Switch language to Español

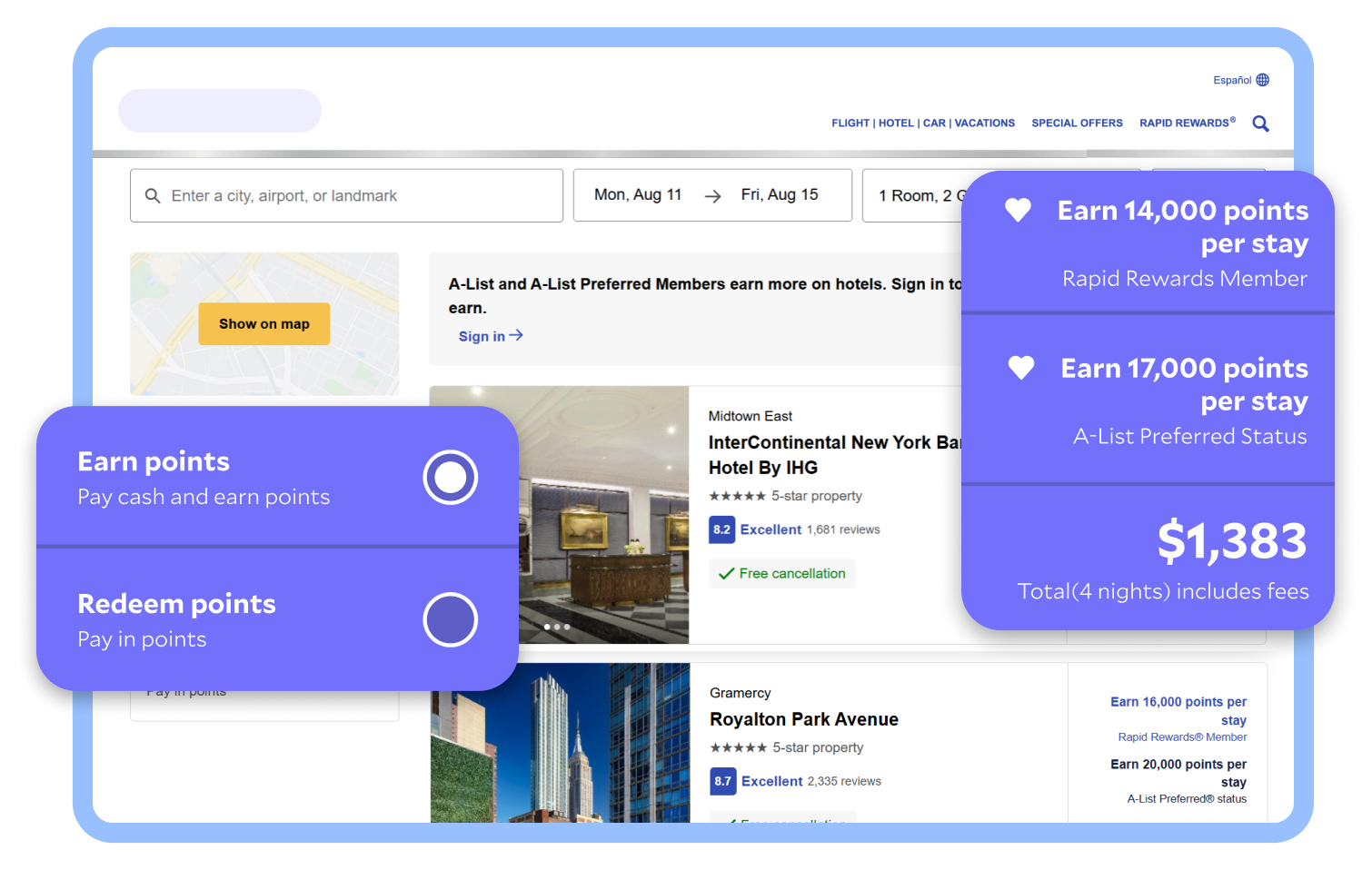coord(1232,80)
